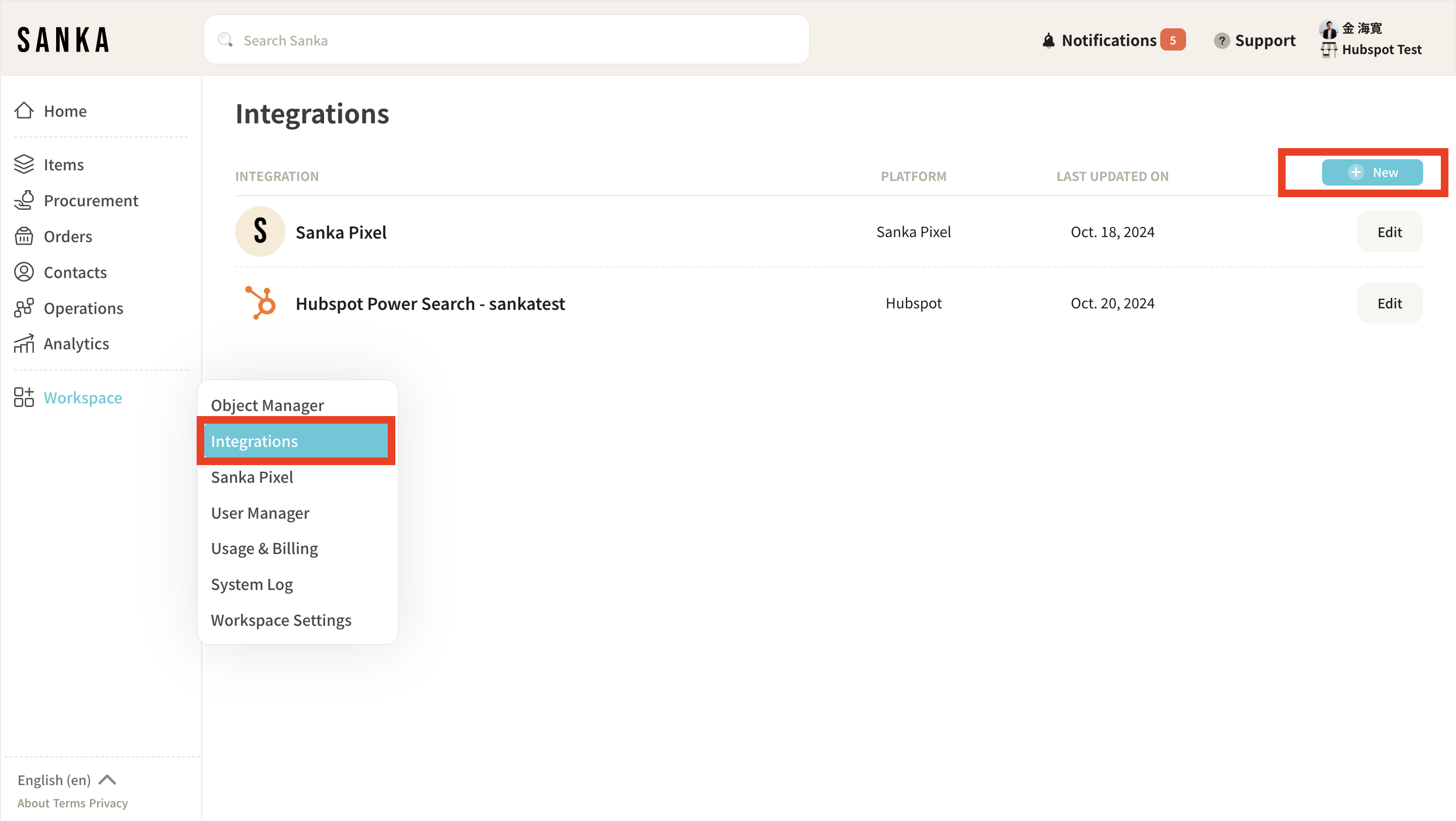Open Orders via the basket icon
The width and height of the screenshot is (1456, 821).
(24, 236)
